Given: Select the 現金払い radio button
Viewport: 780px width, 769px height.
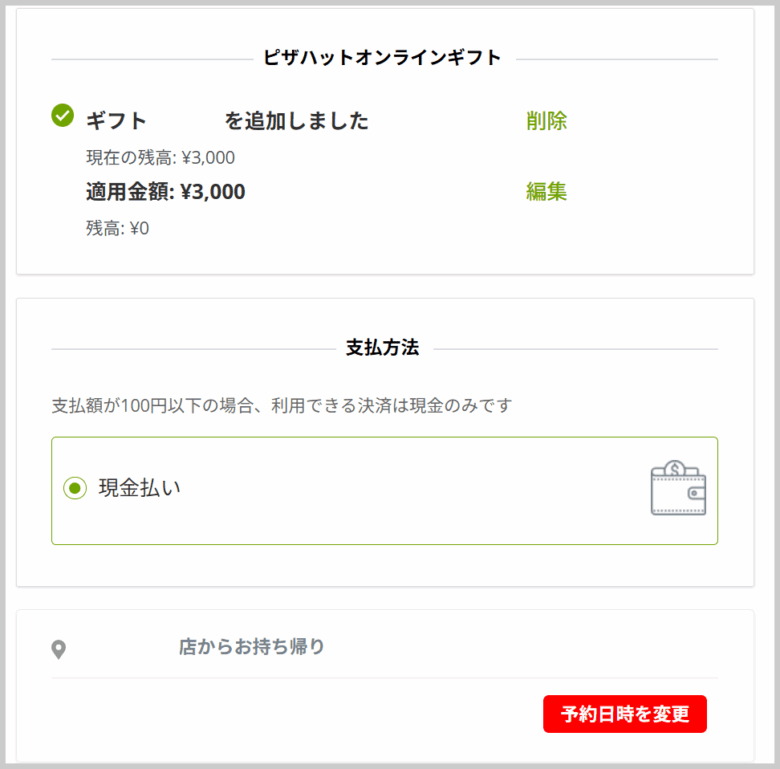Looking at the screenshot, I should [75, 488].
